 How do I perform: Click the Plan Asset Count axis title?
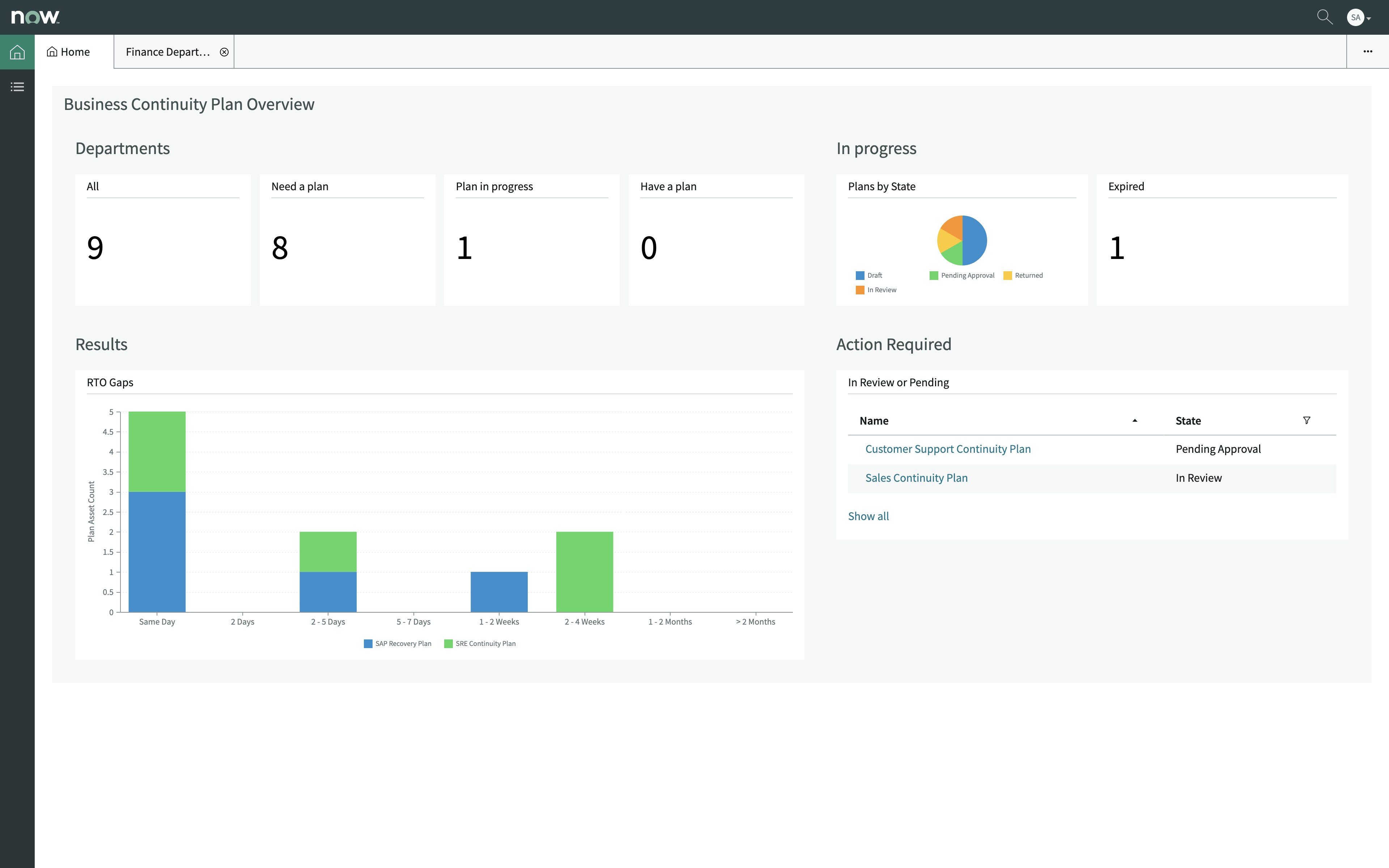[91, 511]
